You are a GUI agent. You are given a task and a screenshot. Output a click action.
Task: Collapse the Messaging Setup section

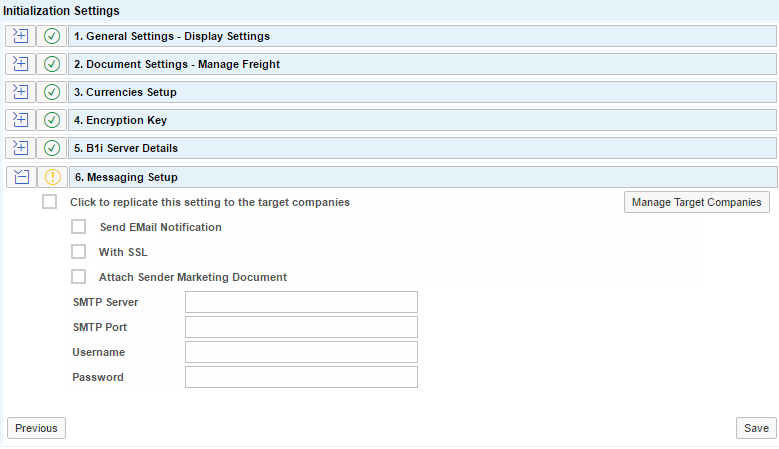point(20,177)
